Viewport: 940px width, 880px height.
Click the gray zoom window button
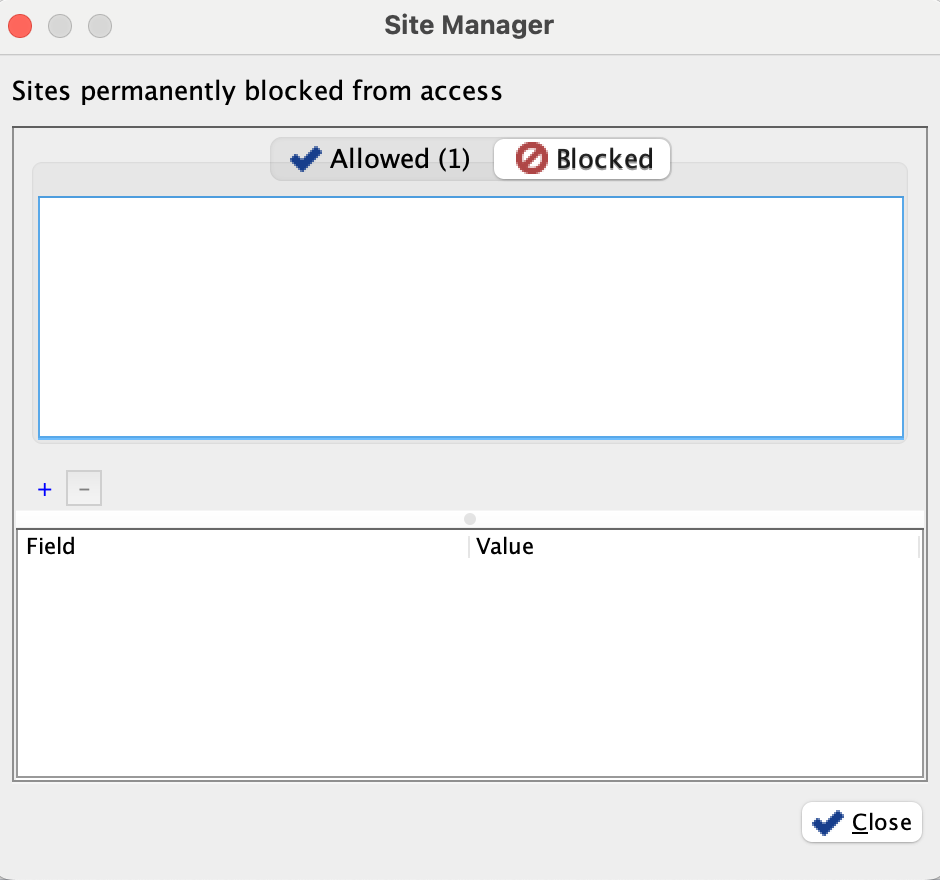(100, 25)
